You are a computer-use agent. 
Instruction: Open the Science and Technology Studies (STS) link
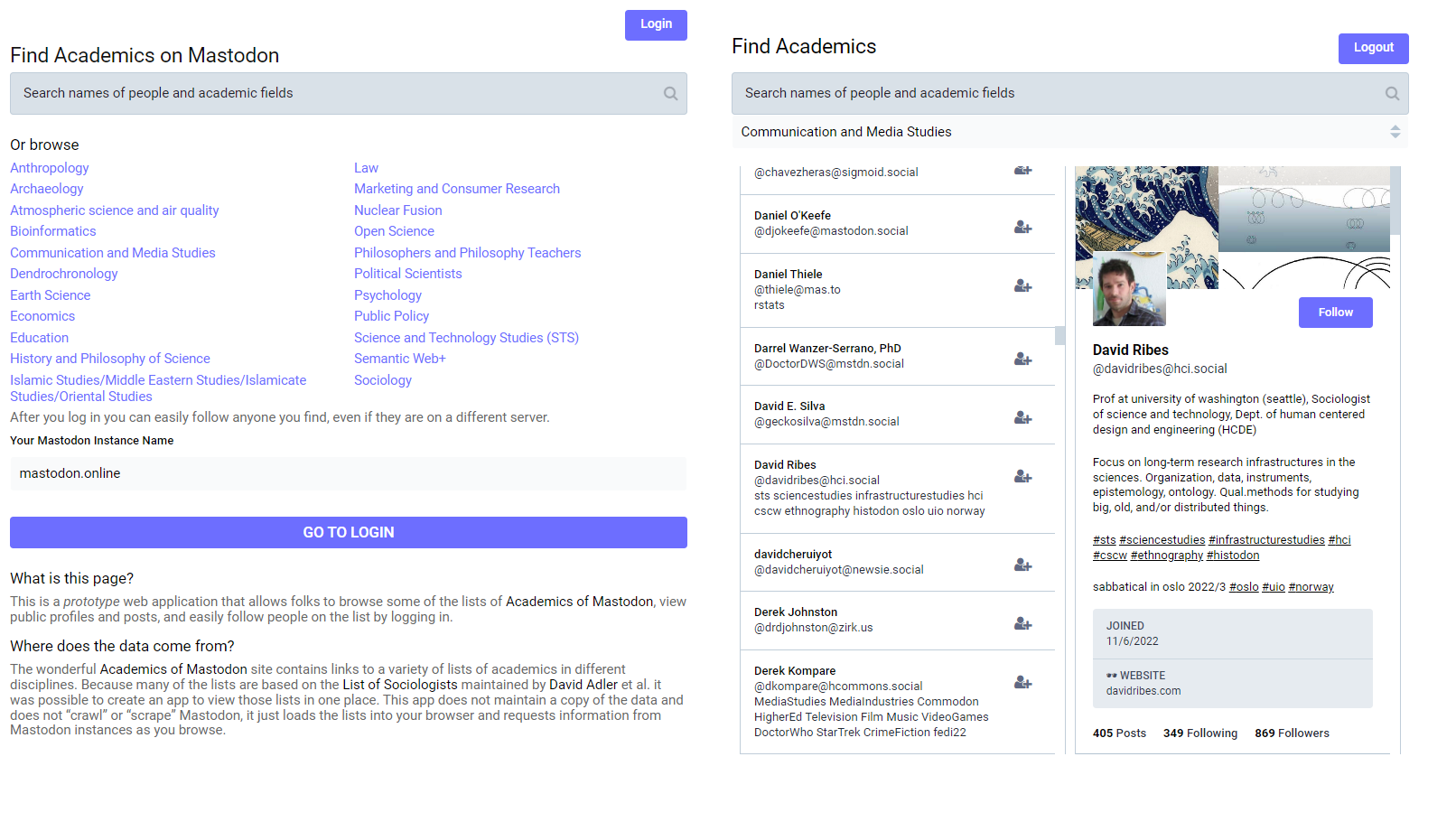pos(466,338)
